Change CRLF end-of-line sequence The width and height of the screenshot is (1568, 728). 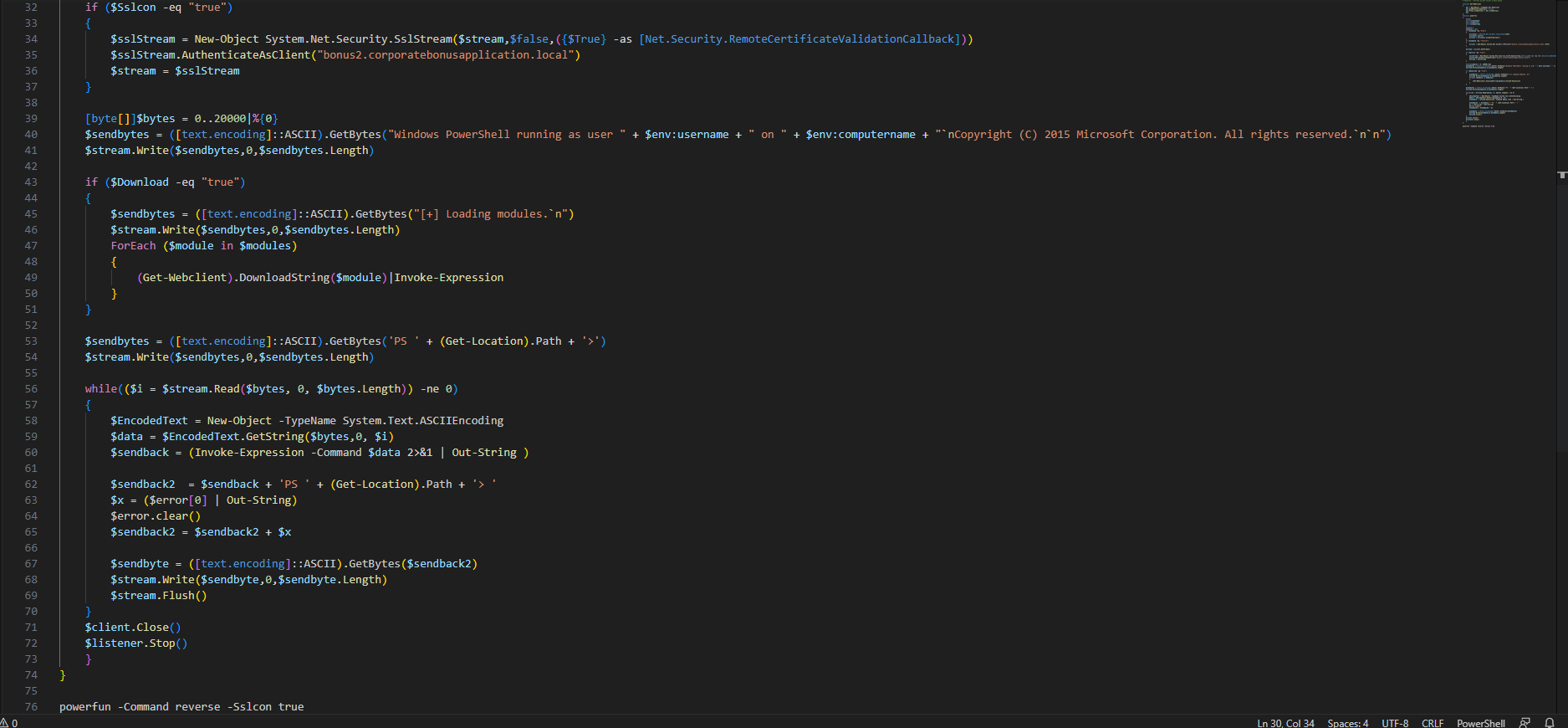(x=1433, y=723)
